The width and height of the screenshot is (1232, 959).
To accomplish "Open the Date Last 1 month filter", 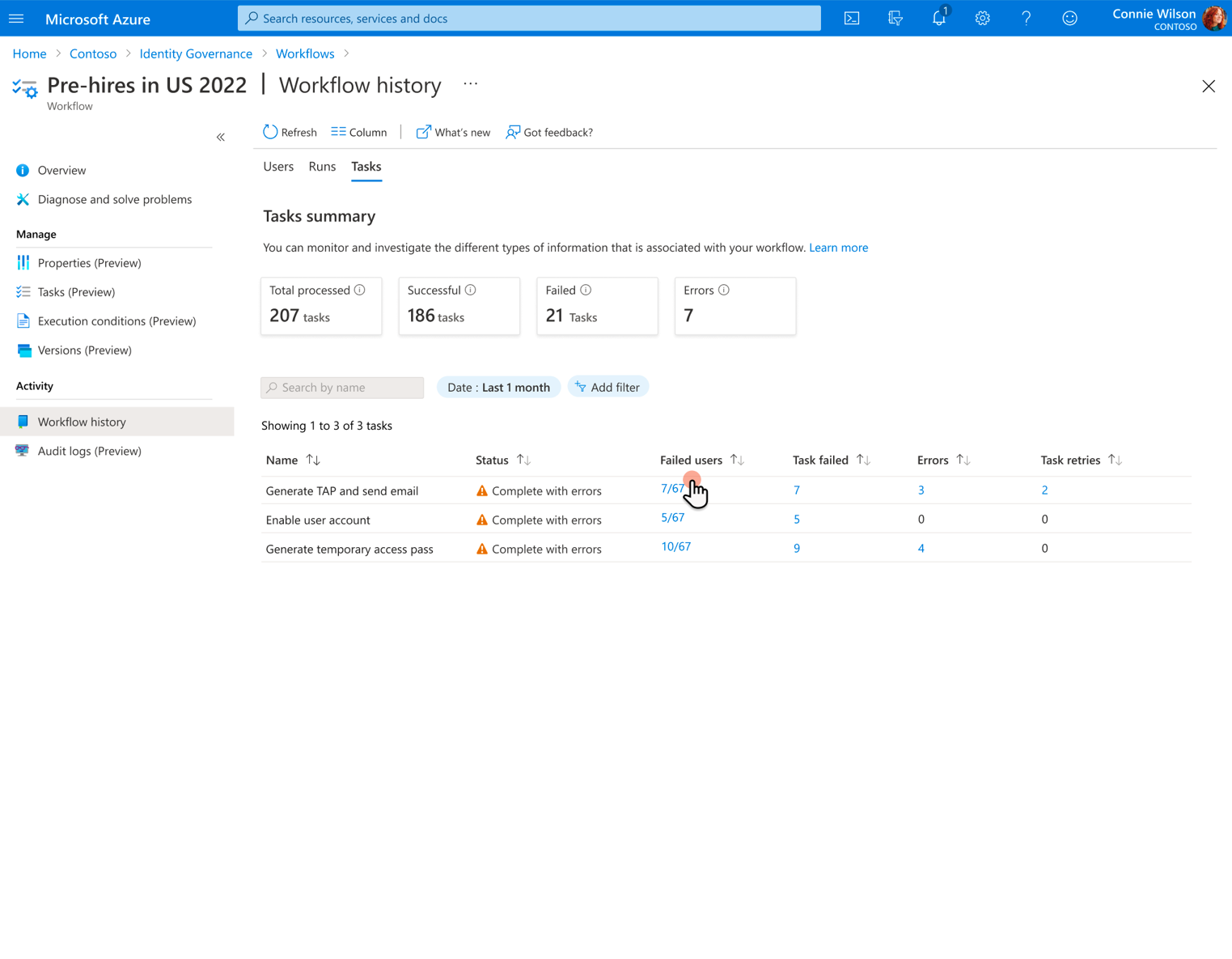I will [x=498, y=387].
